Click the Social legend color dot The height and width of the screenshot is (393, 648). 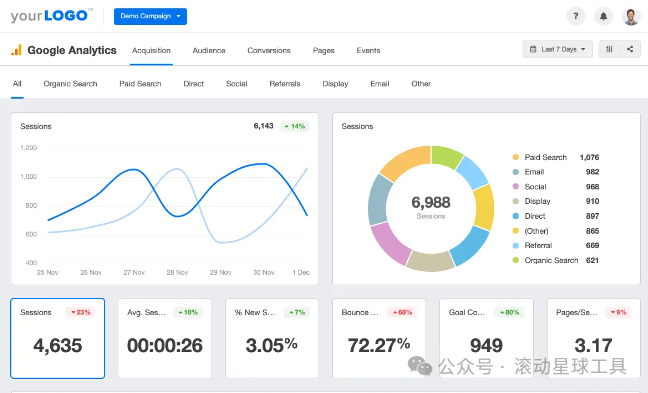(x=515, y=186)
